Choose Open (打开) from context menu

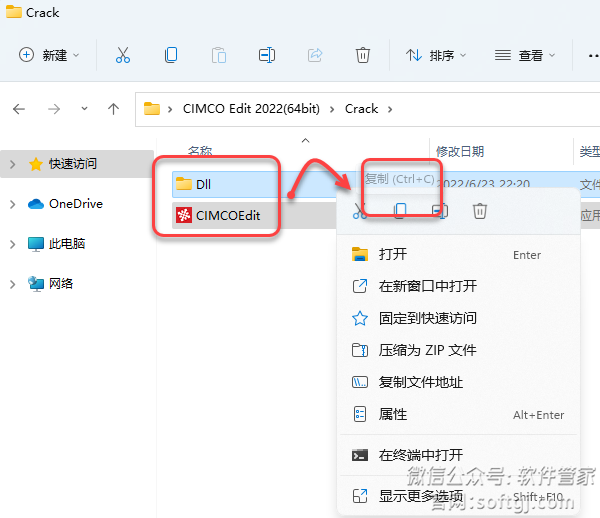[459, 254]
